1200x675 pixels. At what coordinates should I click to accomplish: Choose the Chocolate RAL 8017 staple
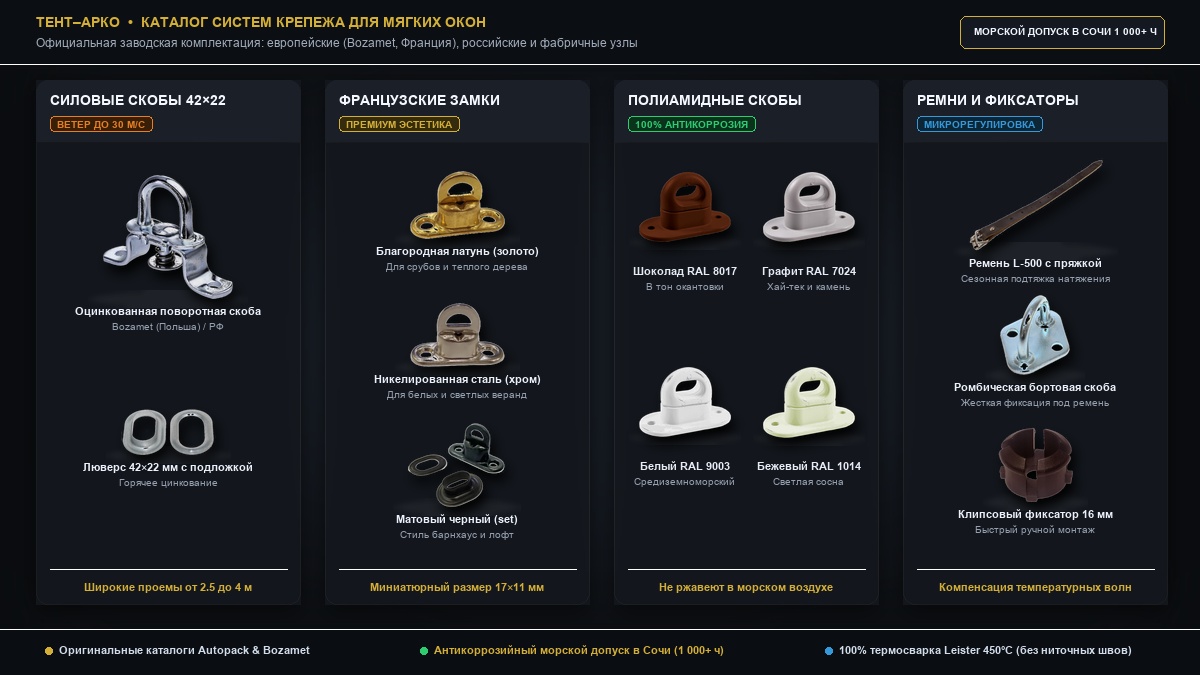684,209
